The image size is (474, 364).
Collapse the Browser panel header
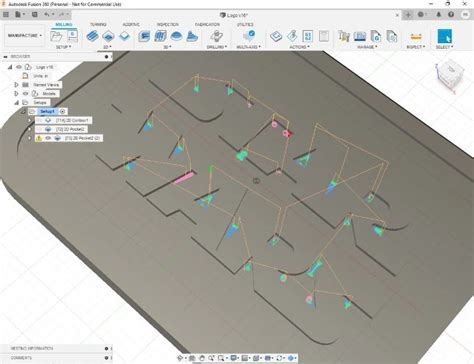tap(5, 57)
